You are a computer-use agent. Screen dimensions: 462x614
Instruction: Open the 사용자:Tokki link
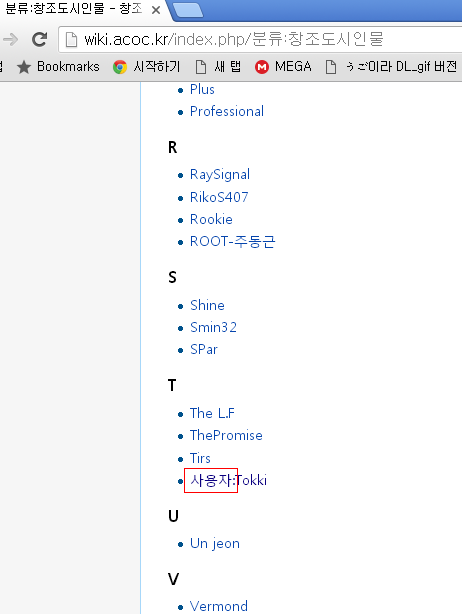coord(228,480)
